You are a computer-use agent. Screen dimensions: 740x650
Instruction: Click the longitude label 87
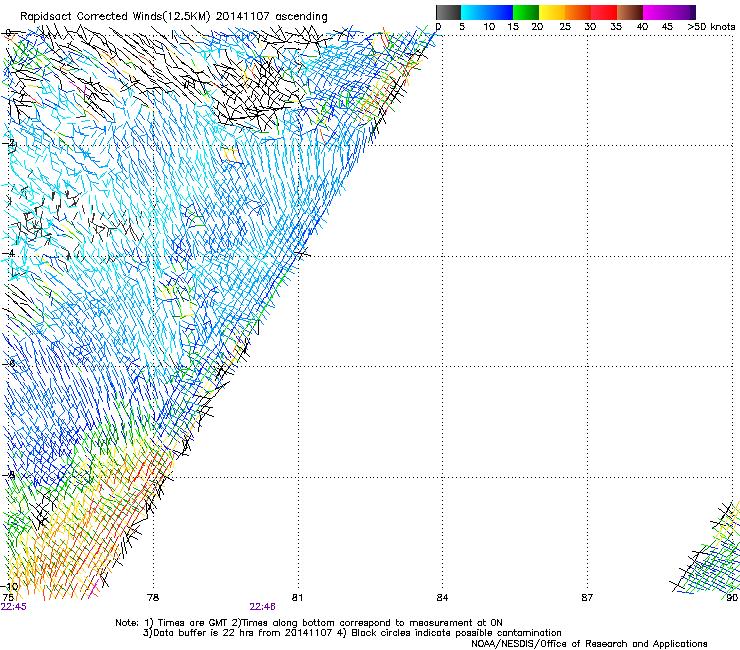click(587, 598)
